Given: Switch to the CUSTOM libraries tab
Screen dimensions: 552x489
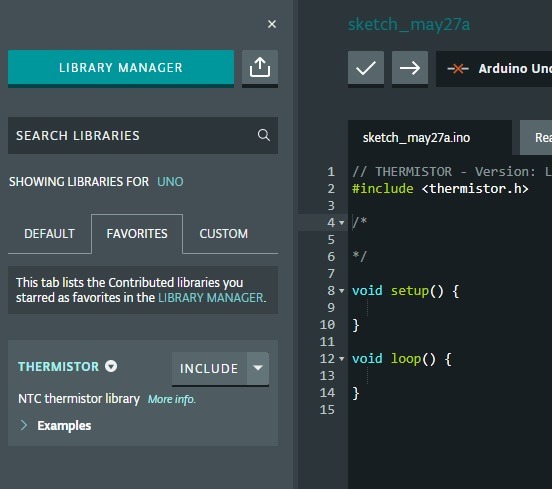Looking at the screenshot, I should [x=224, y=234].
